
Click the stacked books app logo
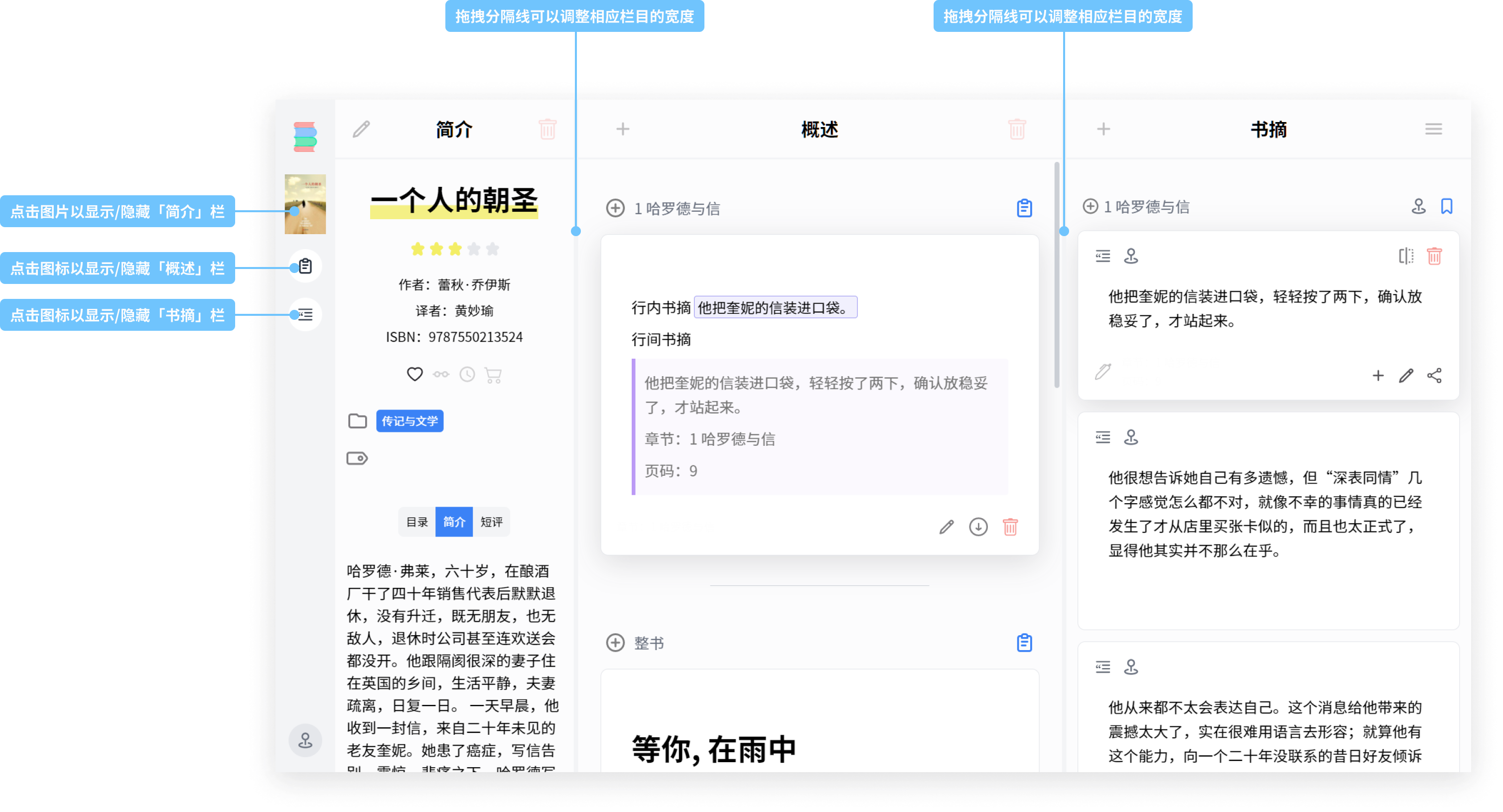pyautogui.click(x=304, y=137)
